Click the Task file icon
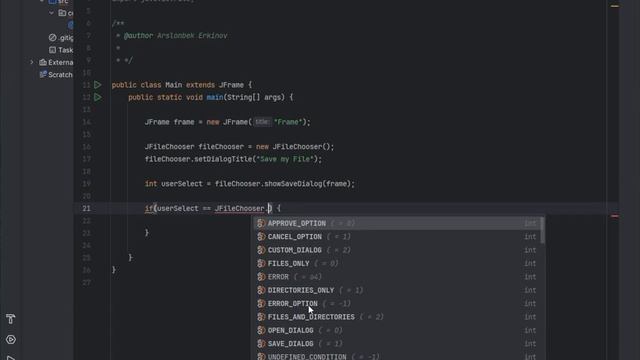This screenshot has width=640, height=360. pyautogui.click(x=52, y=50)
